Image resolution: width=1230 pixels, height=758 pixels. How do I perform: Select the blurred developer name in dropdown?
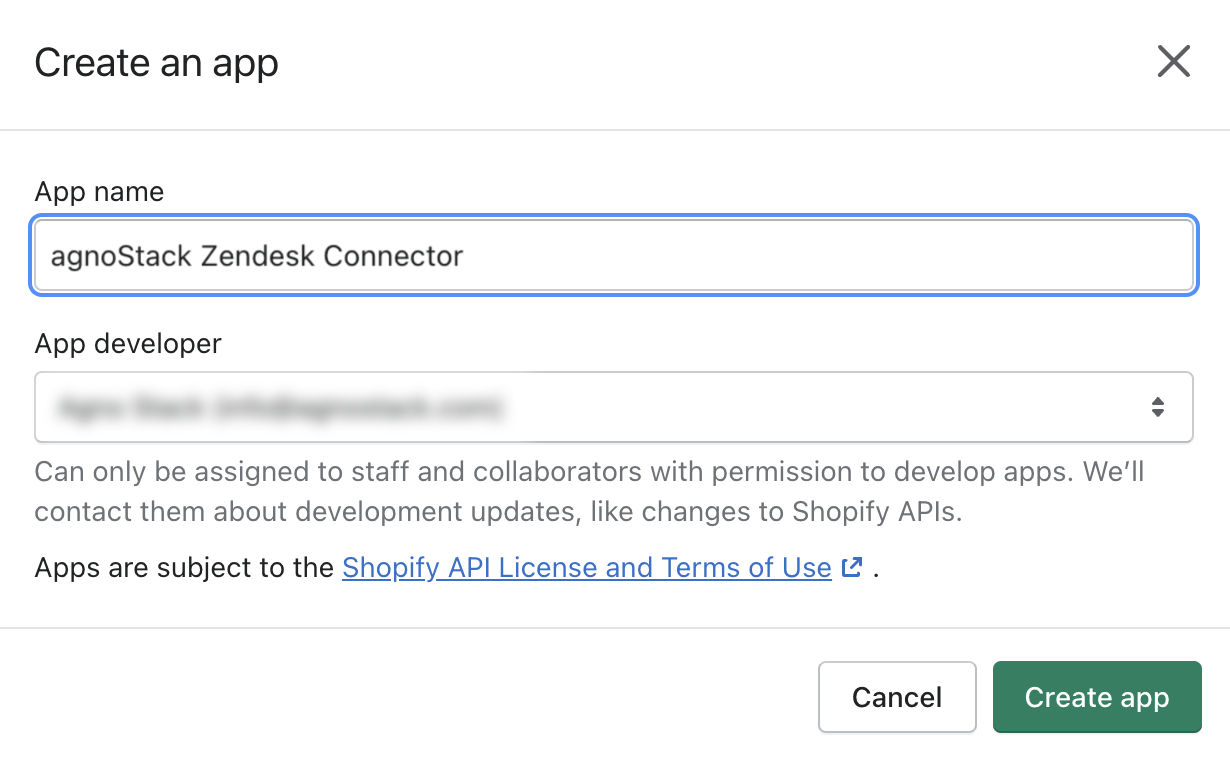click(279, 407)
